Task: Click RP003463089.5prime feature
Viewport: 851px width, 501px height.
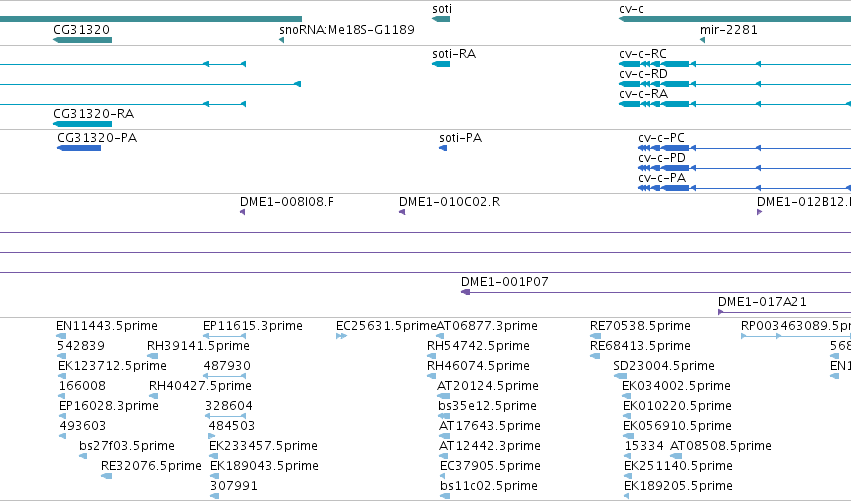Action: pos(796,336)
